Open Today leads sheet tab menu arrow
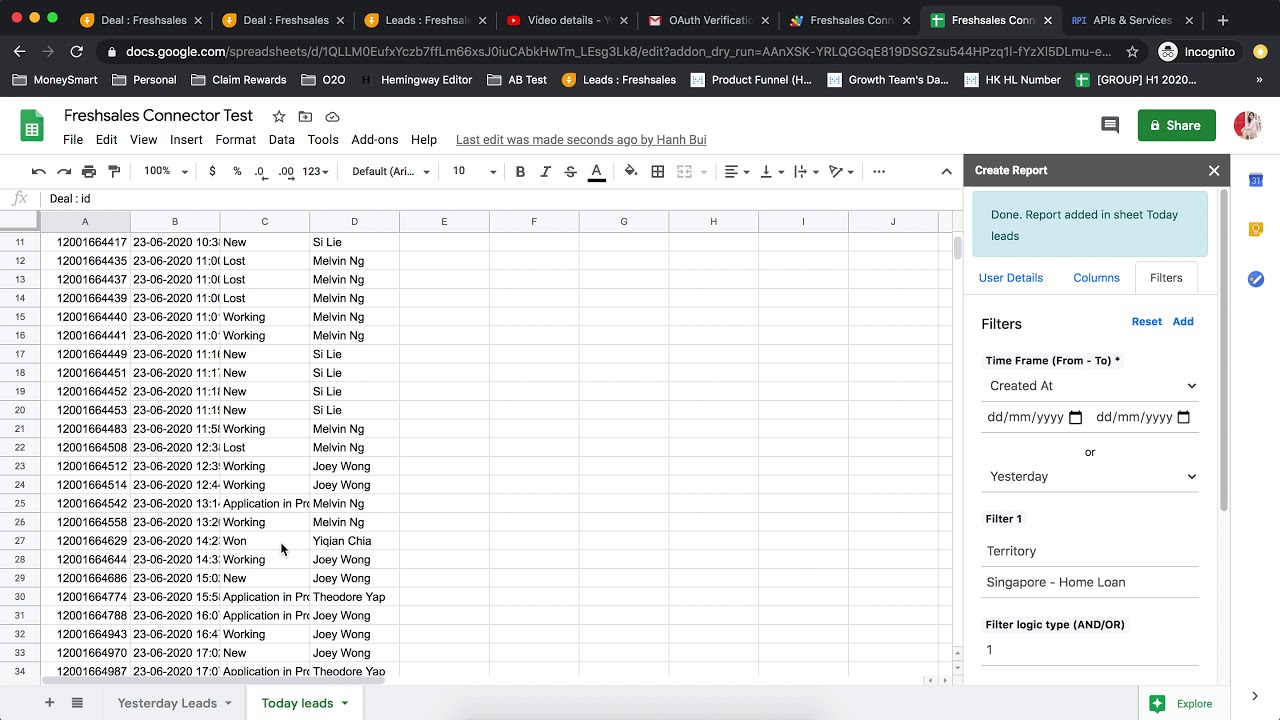1280x720 pixels. point(345,703)
